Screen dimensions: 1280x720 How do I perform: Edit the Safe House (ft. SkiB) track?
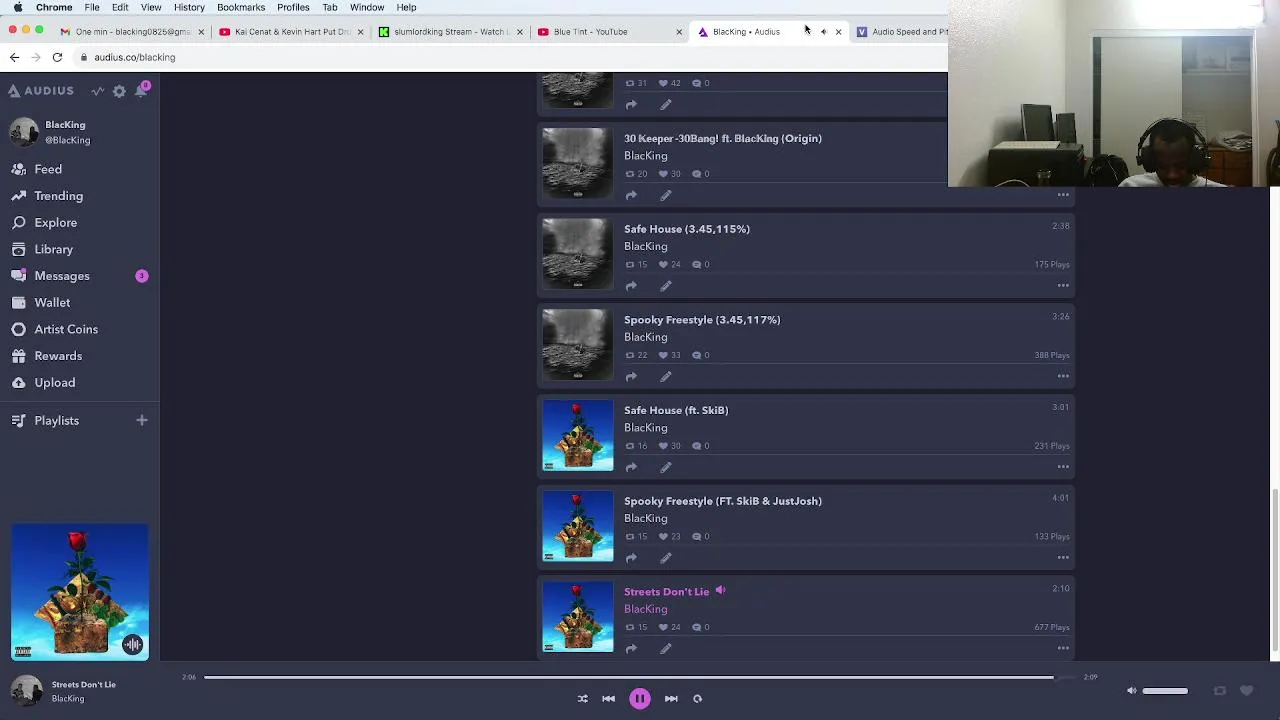point(666,467)
